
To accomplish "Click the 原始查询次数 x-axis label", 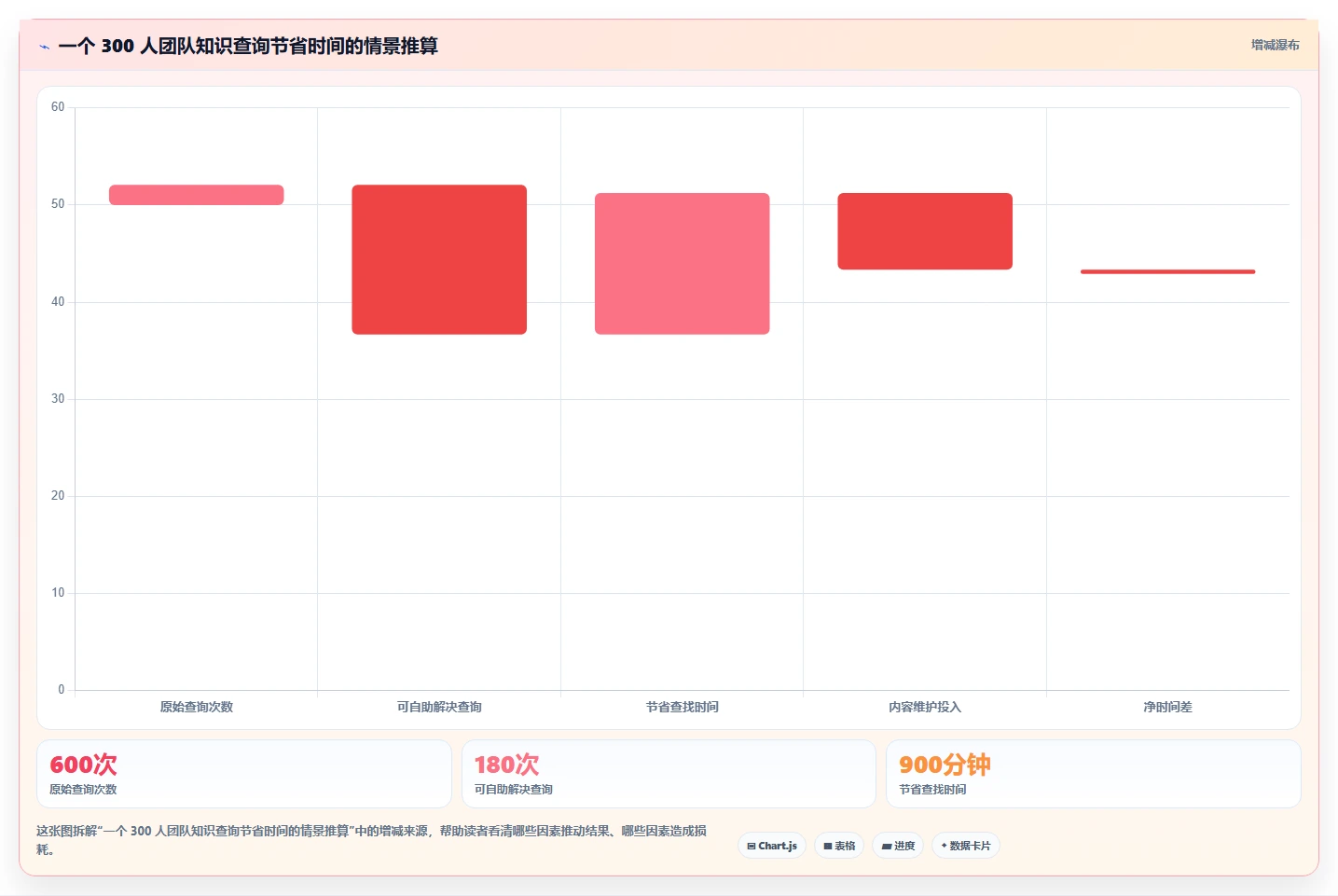I will tap(197, 707).
